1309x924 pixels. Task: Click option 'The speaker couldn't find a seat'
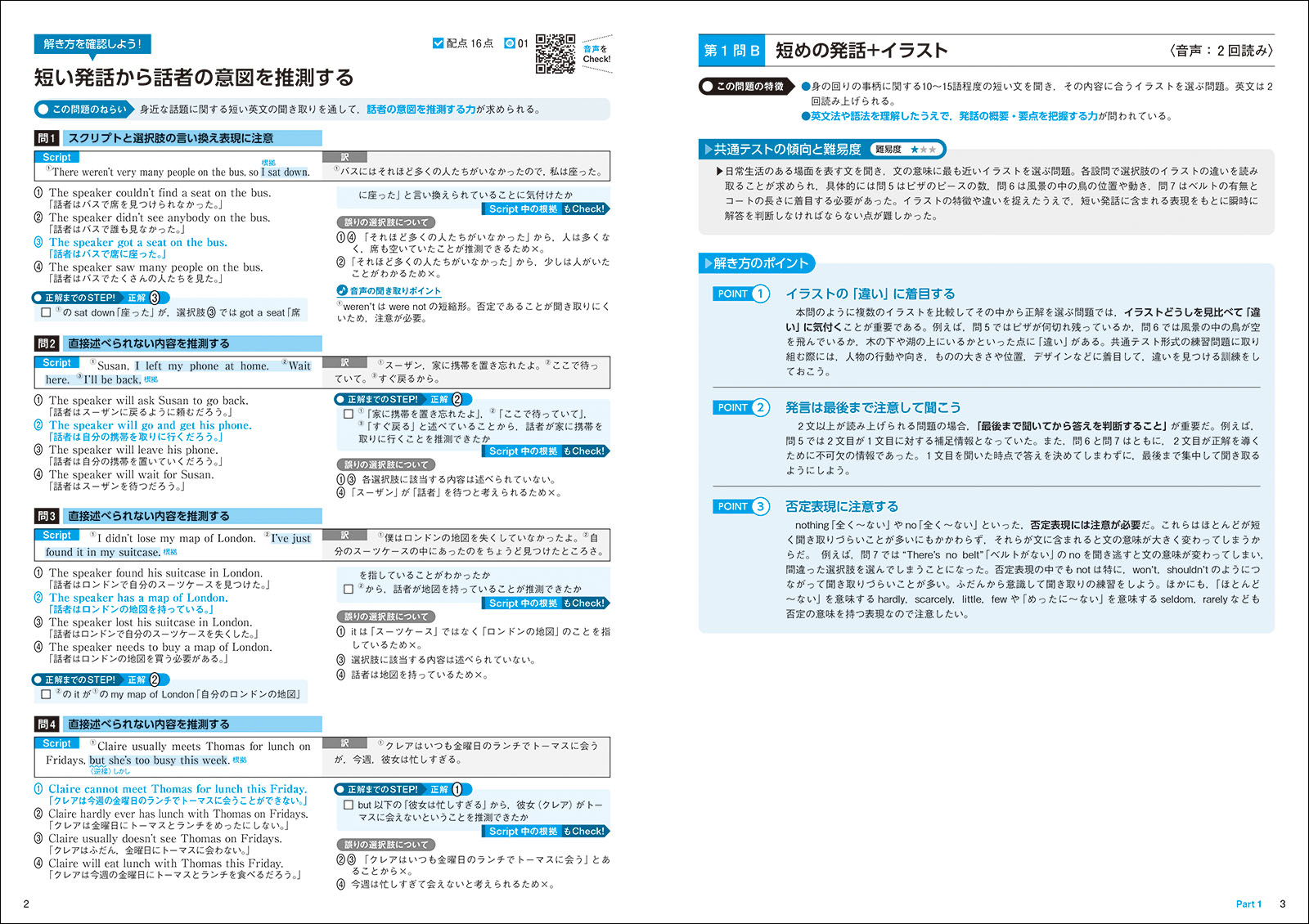tap(160, 193)
